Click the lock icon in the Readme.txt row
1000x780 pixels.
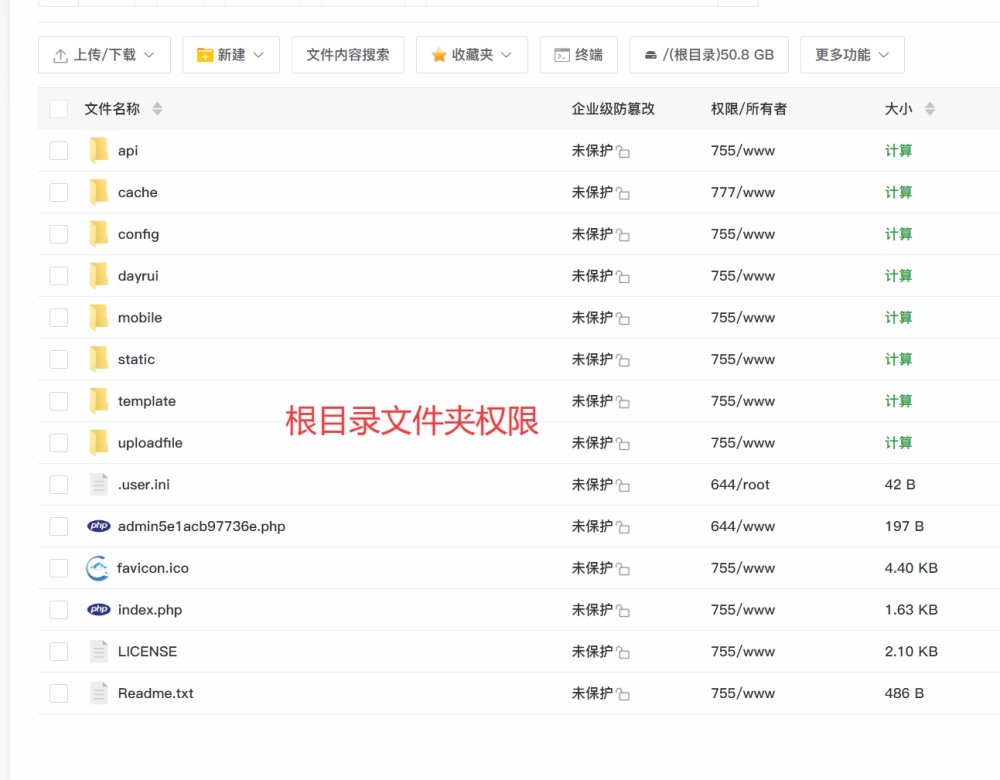click(623, 694)
